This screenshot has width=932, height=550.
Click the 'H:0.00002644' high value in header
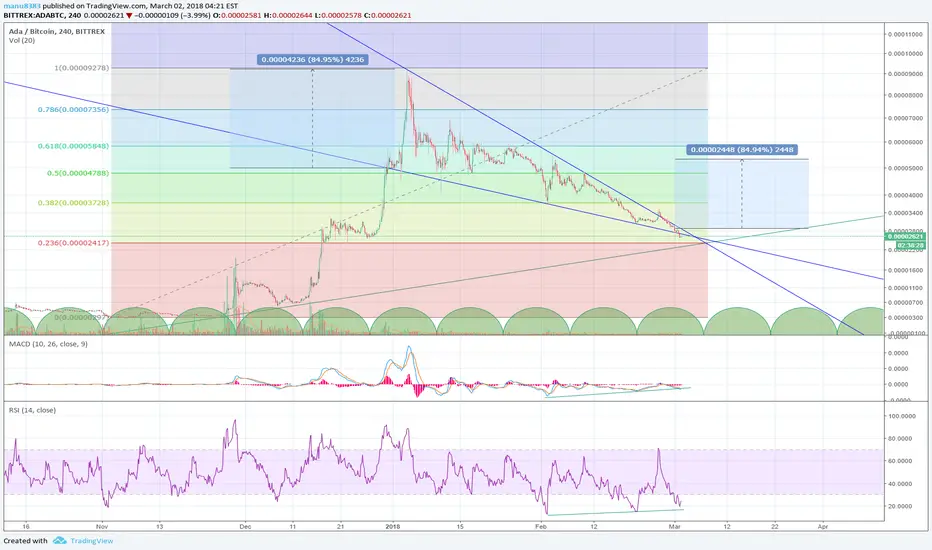(x=287, y=15)
